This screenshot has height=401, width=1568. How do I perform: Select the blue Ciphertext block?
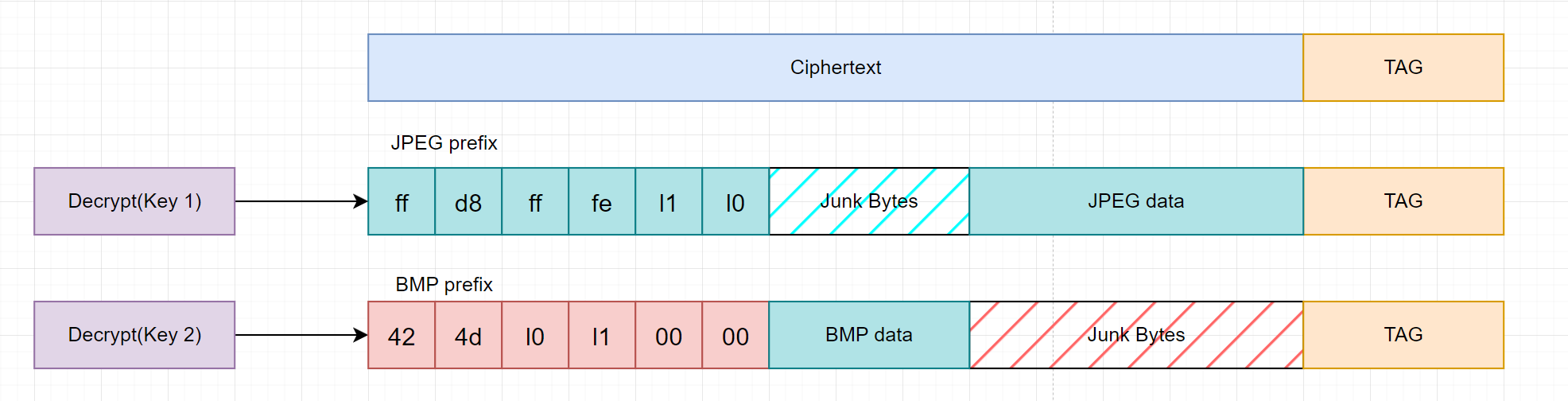pos(835,68)
